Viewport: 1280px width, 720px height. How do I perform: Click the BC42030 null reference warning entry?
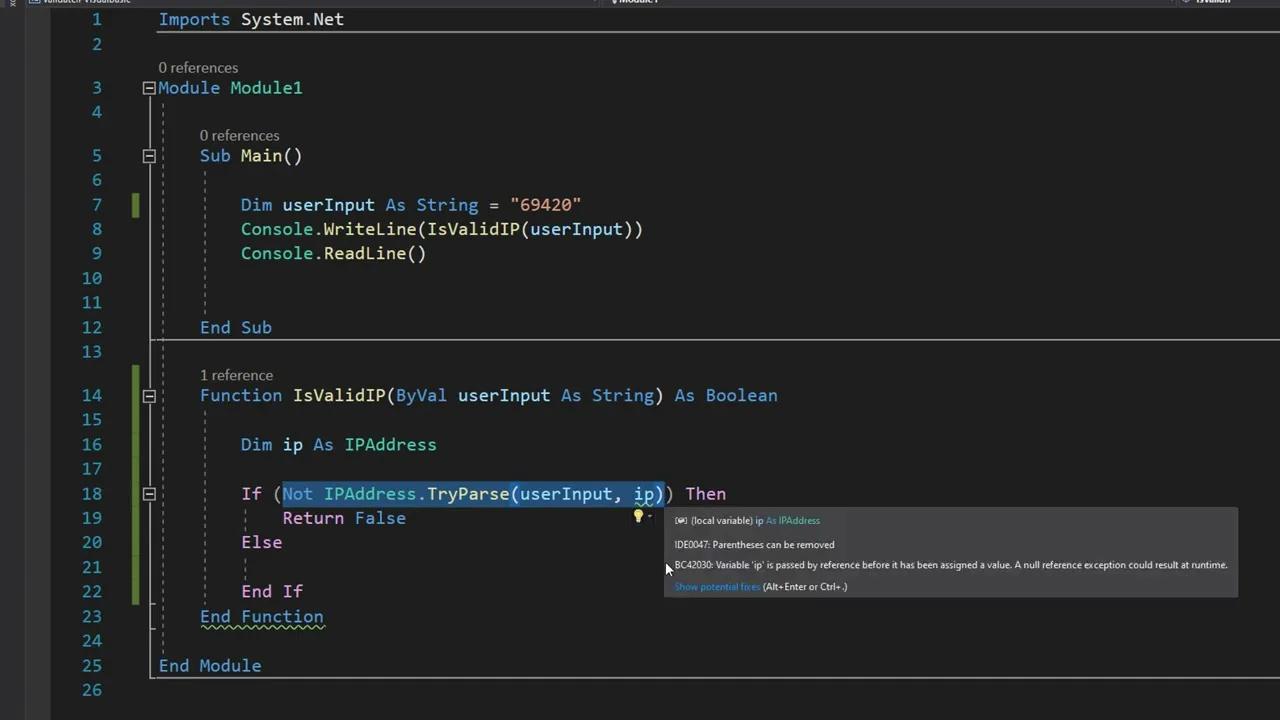point(950,565)
